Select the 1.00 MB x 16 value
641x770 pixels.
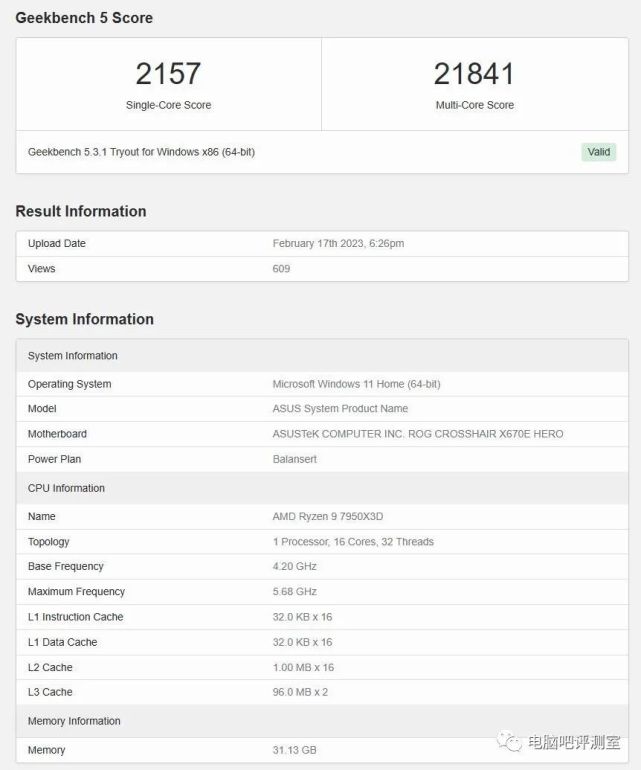click(x=303, y=667)
